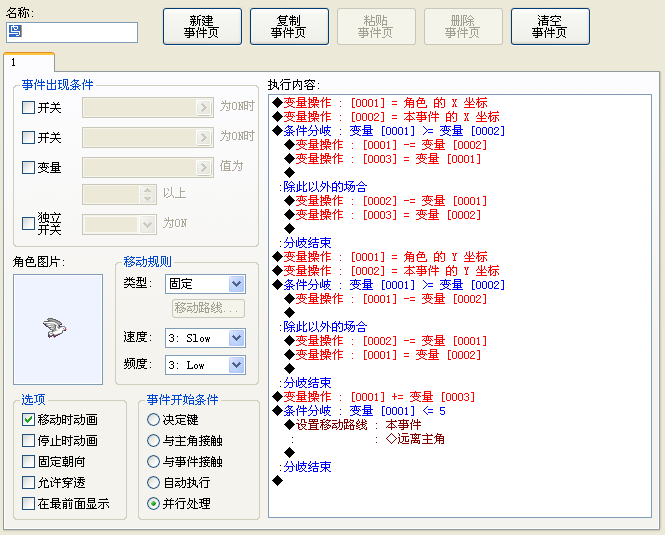Select the 设置移动路线 : 本事件 line
This screenshot has width=665, height=535.
coord(353,425)
